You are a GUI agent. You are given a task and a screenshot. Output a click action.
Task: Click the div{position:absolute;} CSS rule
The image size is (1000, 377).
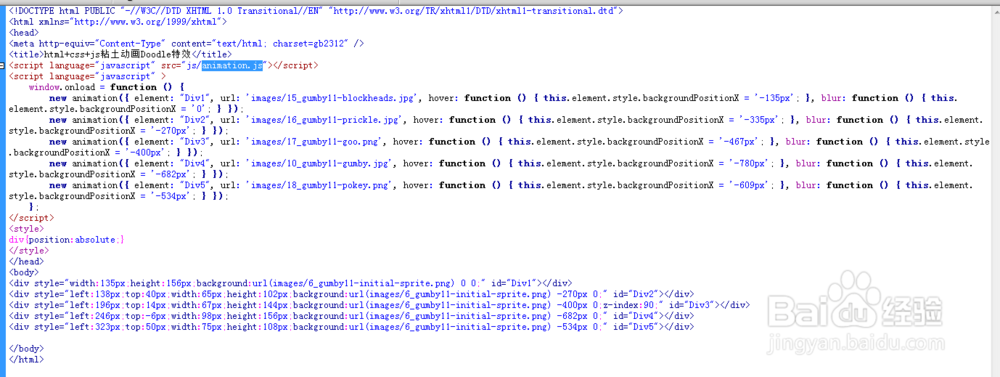point(66,239)
